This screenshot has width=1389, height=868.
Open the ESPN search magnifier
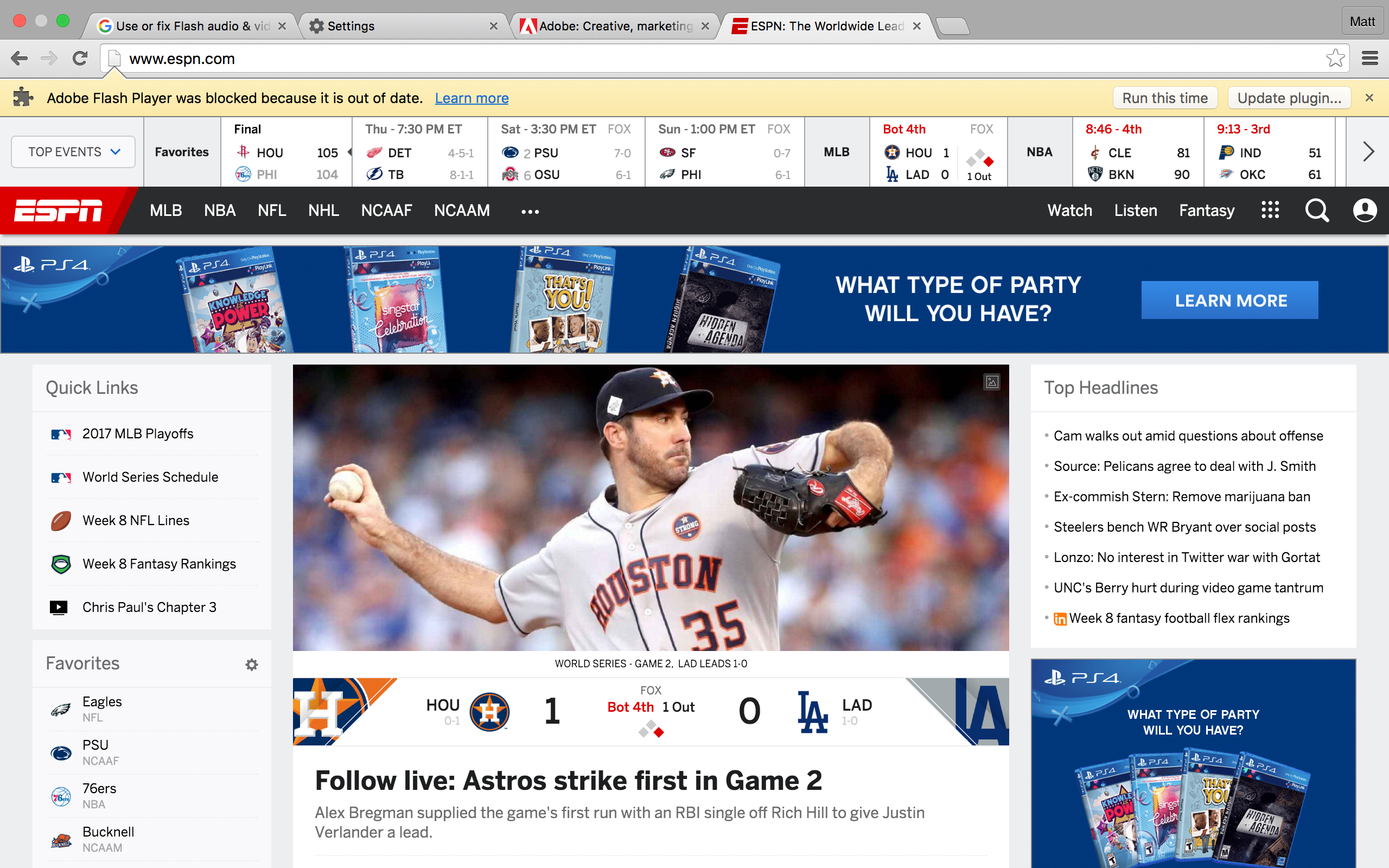tap(1317, 210)
